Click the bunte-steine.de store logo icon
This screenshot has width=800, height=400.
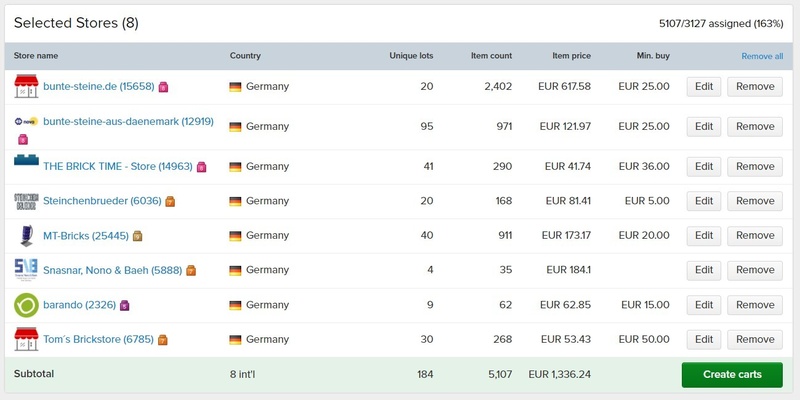[26, 86]
